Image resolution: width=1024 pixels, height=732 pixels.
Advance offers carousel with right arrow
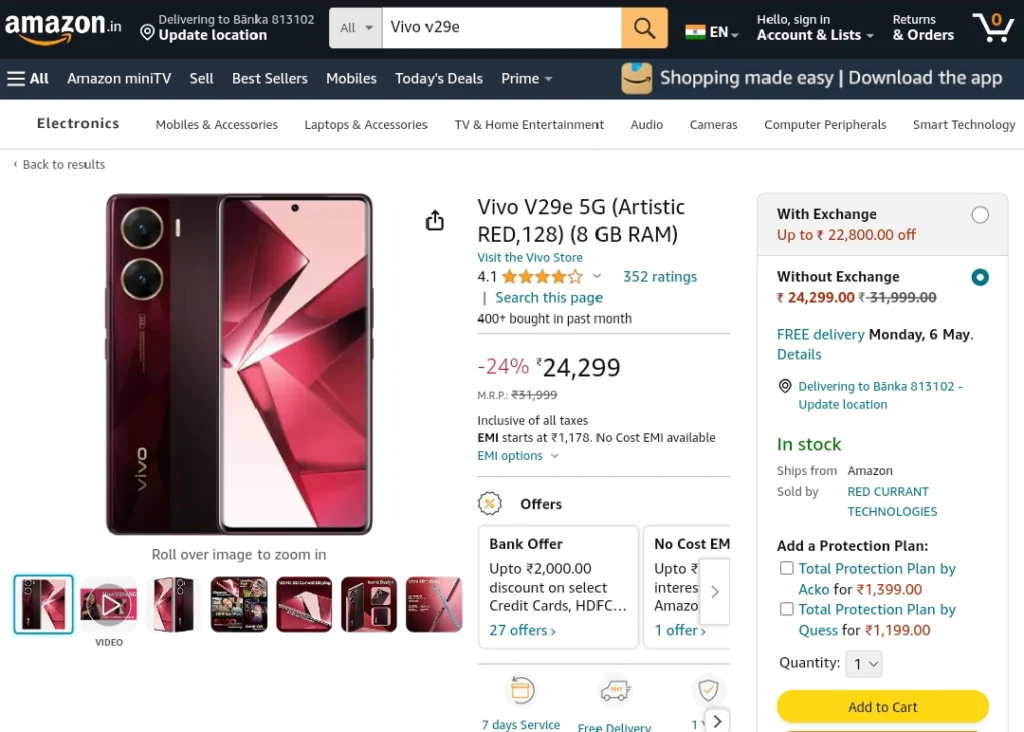tap(714, 592)
